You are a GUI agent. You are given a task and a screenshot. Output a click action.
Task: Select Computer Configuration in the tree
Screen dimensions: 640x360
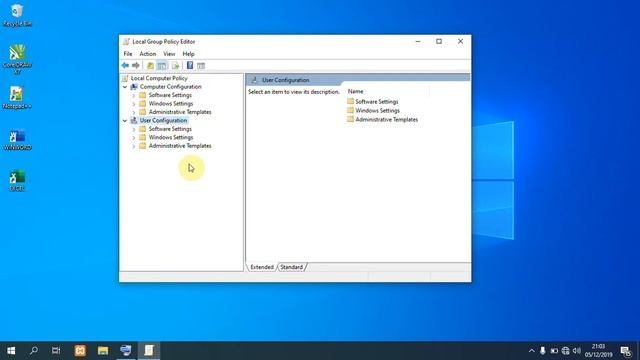tap(170, 87)
